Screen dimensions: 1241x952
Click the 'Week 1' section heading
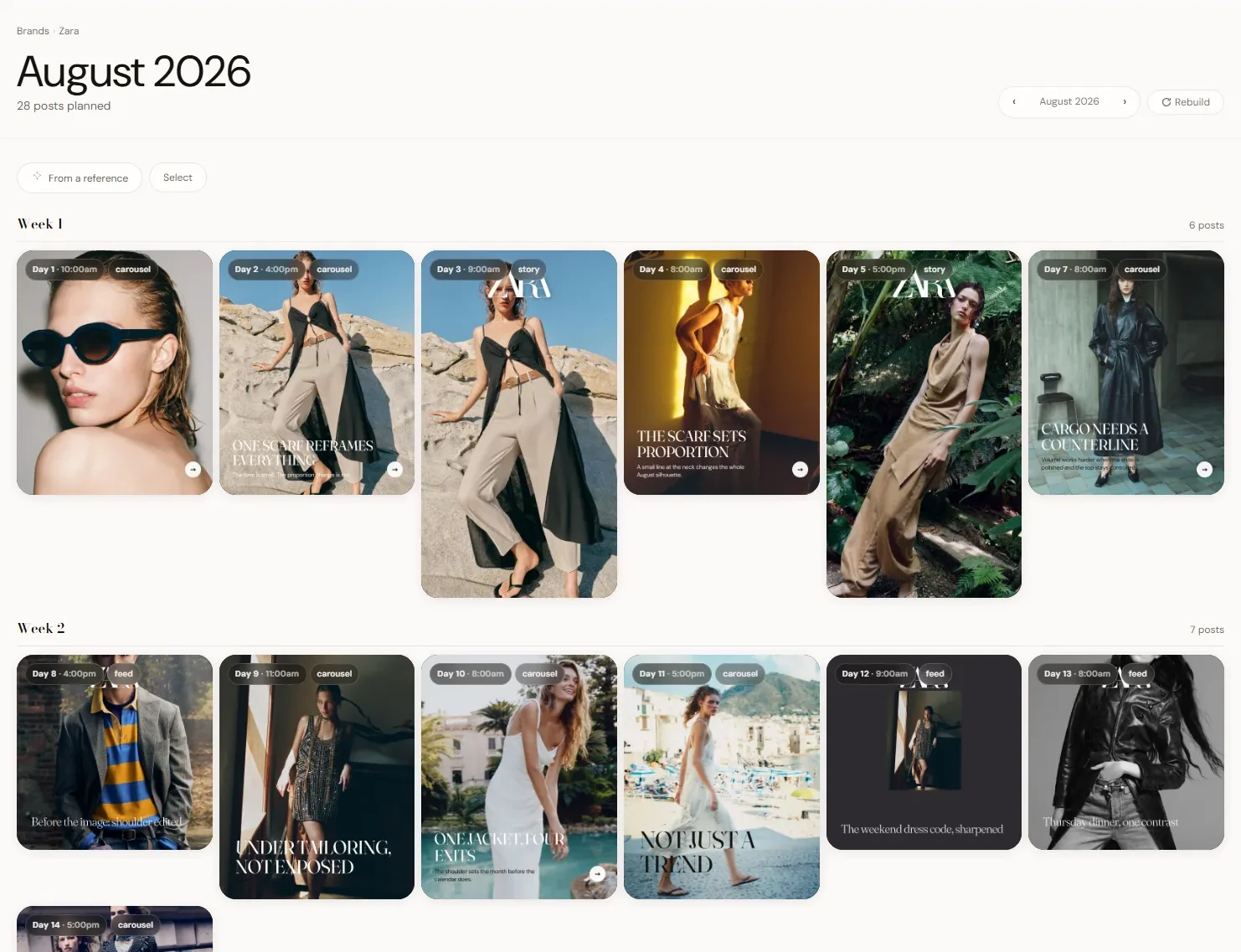point(40,224)
